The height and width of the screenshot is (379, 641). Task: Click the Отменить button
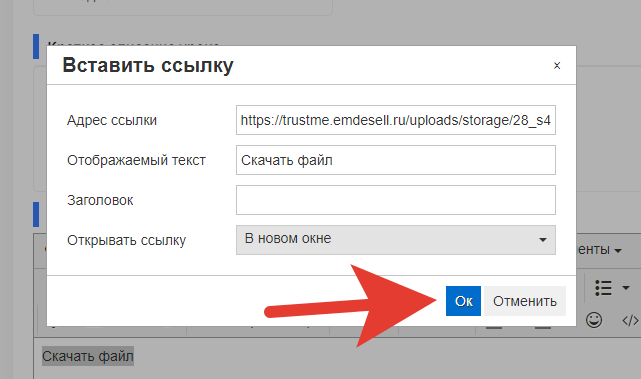tap(525, 301)
